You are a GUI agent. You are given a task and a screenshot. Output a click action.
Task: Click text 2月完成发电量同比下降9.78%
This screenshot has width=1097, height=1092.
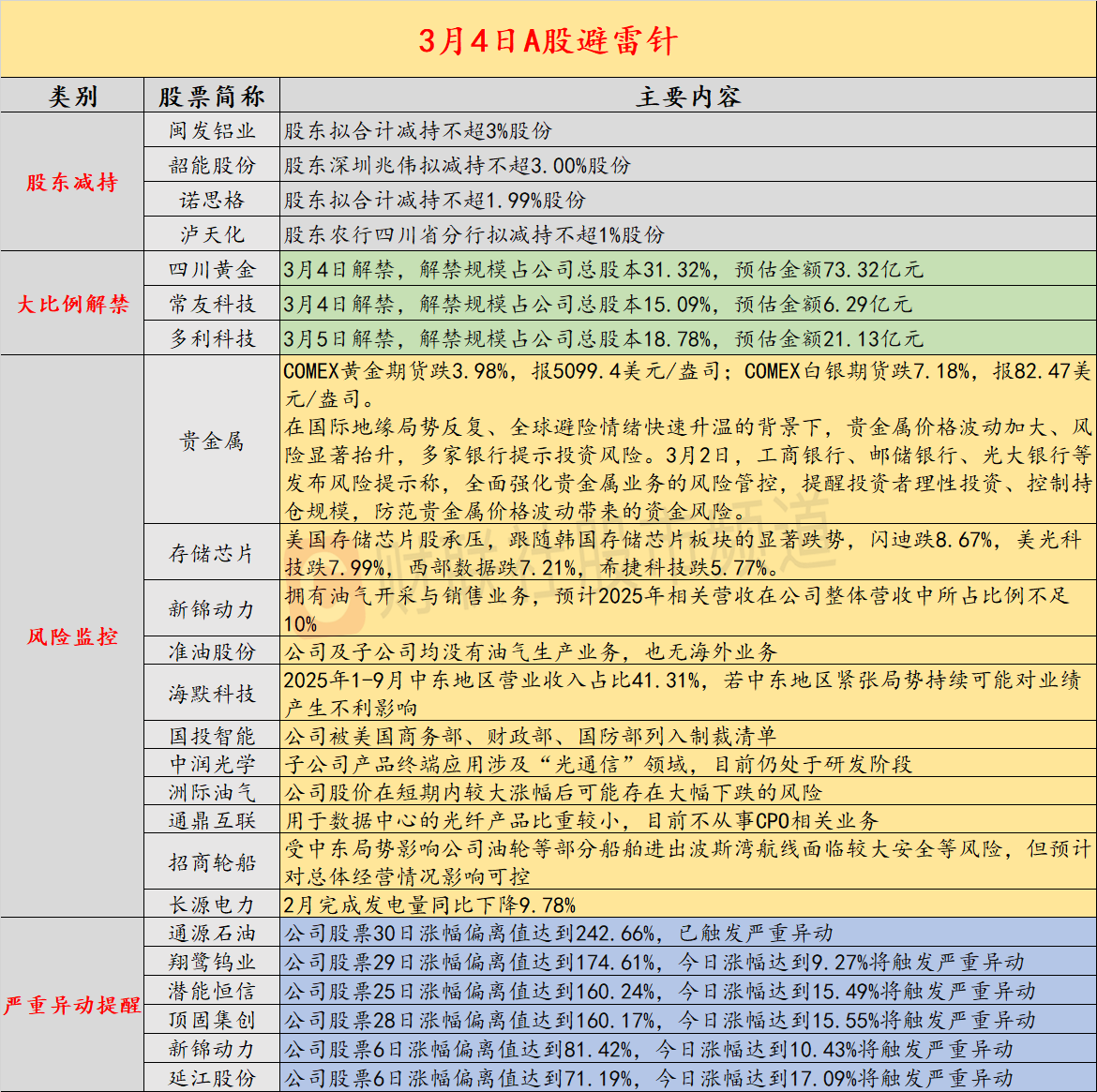click(429, 905)
